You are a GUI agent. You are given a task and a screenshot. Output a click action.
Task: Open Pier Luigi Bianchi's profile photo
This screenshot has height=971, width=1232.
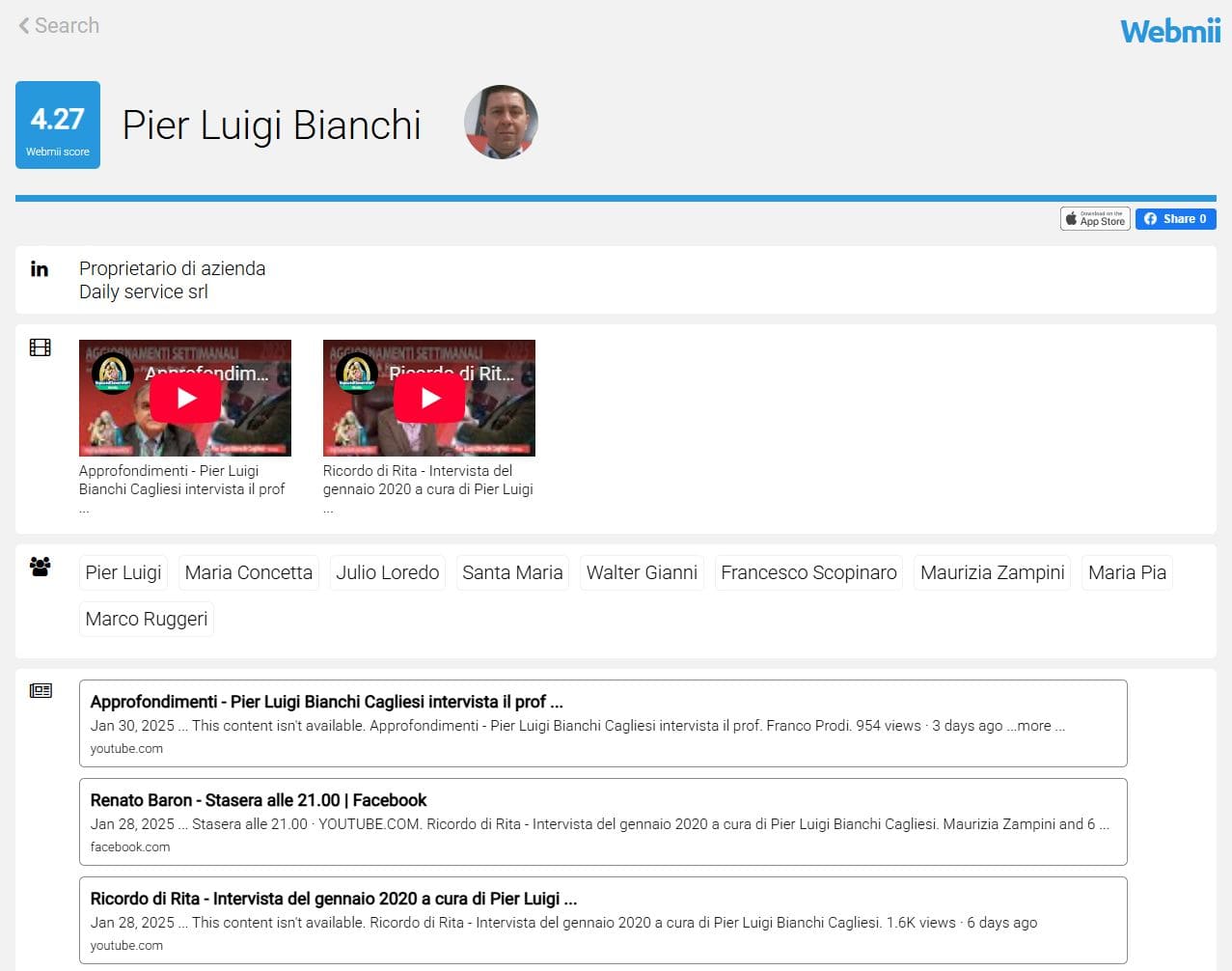pyautogui.click(x=501, y=122)
